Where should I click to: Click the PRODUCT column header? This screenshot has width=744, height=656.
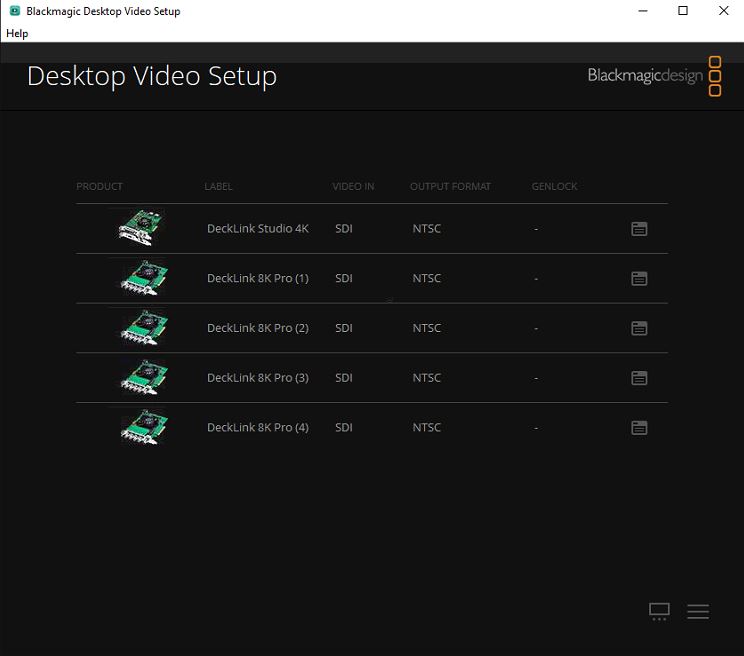pyautogui.click(x=99, y=186)
